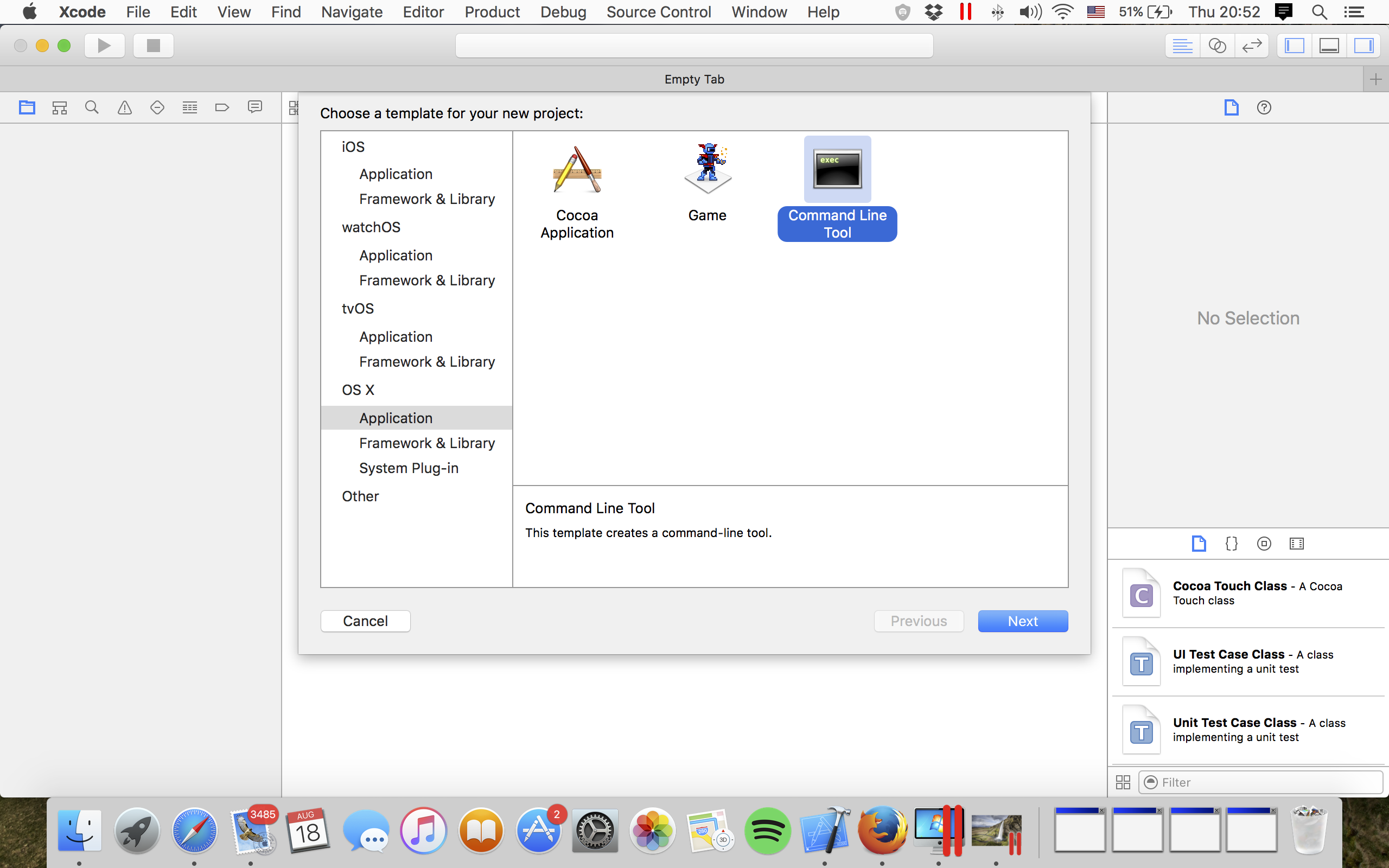
Task: Show the File Template library
Action: pos(1199,544)
